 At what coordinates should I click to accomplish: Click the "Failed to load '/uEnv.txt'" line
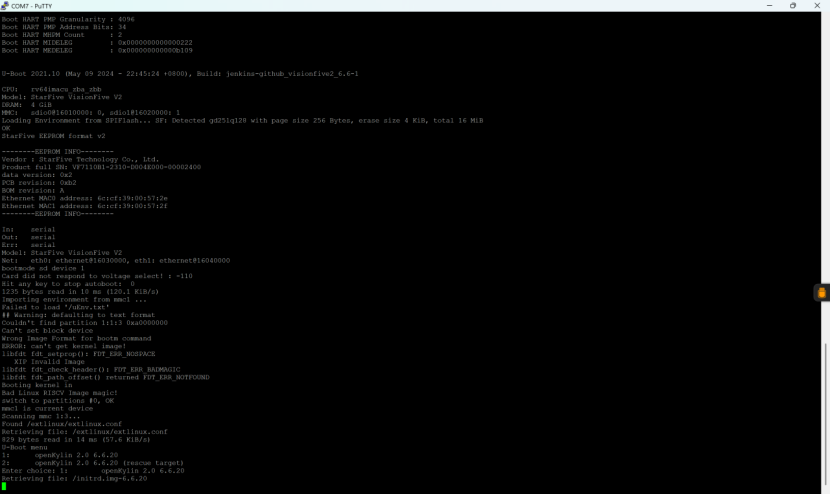point(56,307)
